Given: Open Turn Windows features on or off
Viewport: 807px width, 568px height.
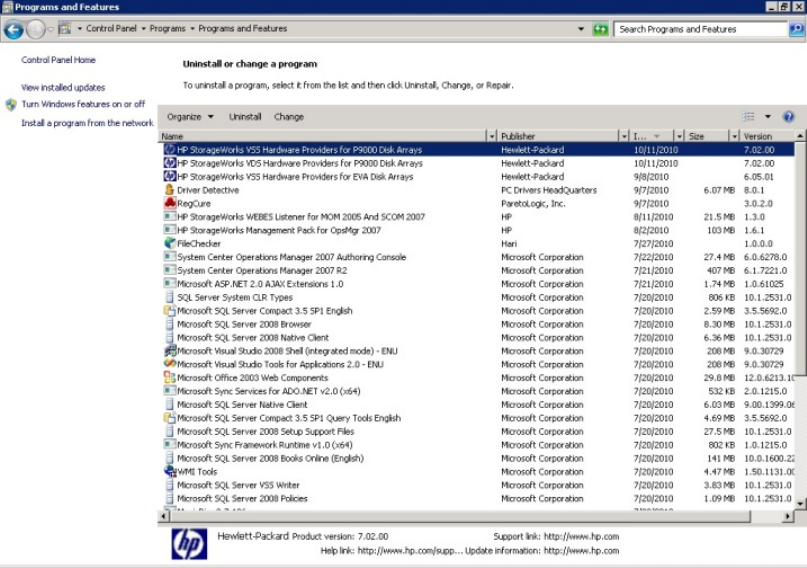Looking at the screenshot, I should coord(83,104).
